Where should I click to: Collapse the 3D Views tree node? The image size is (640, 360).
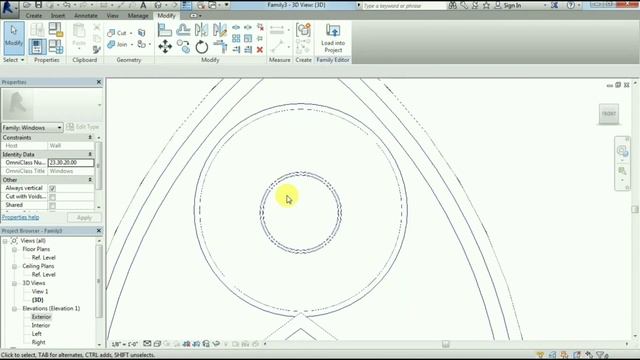coord(14,283)
